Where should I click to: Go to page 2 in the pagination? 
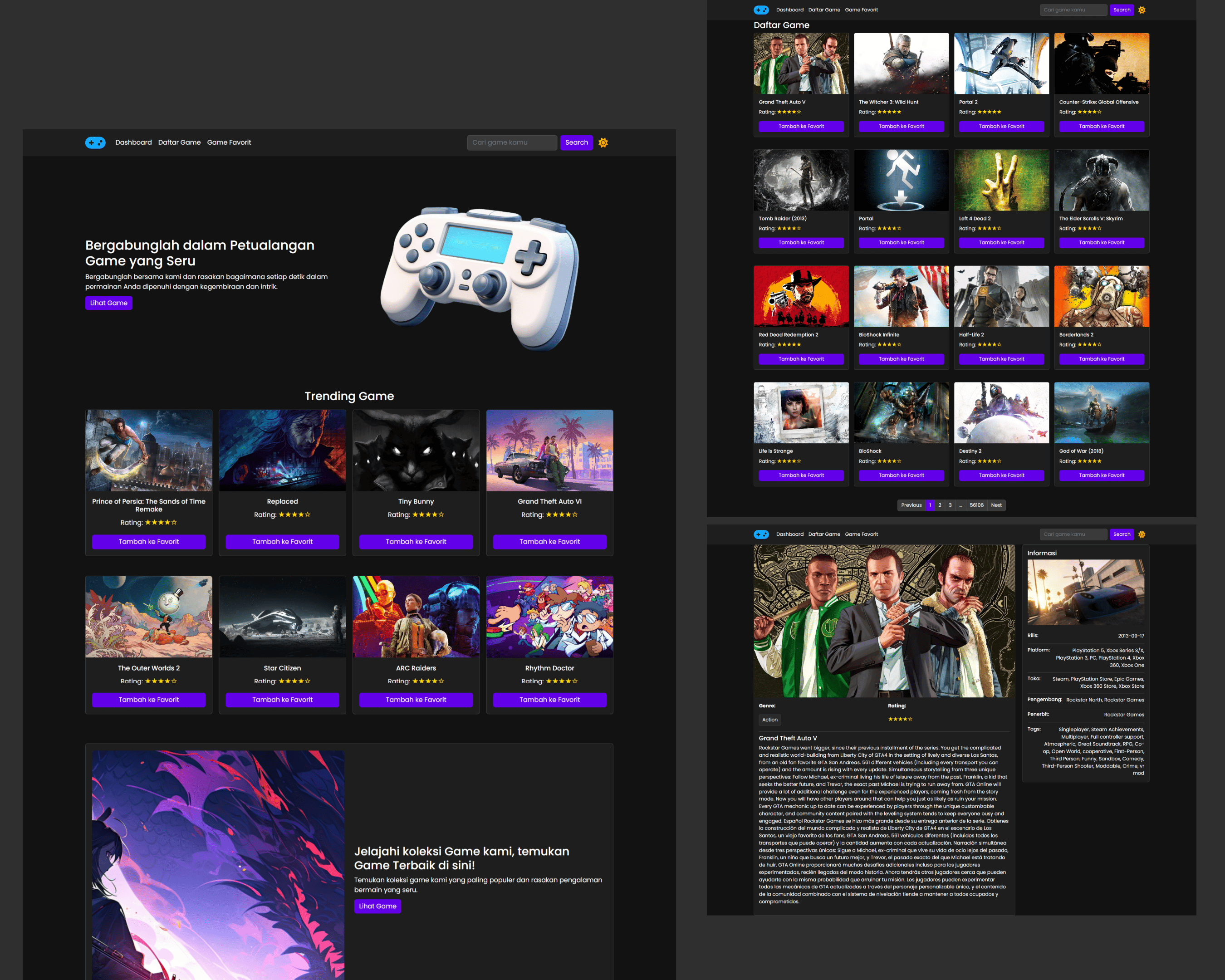(940, 505)
